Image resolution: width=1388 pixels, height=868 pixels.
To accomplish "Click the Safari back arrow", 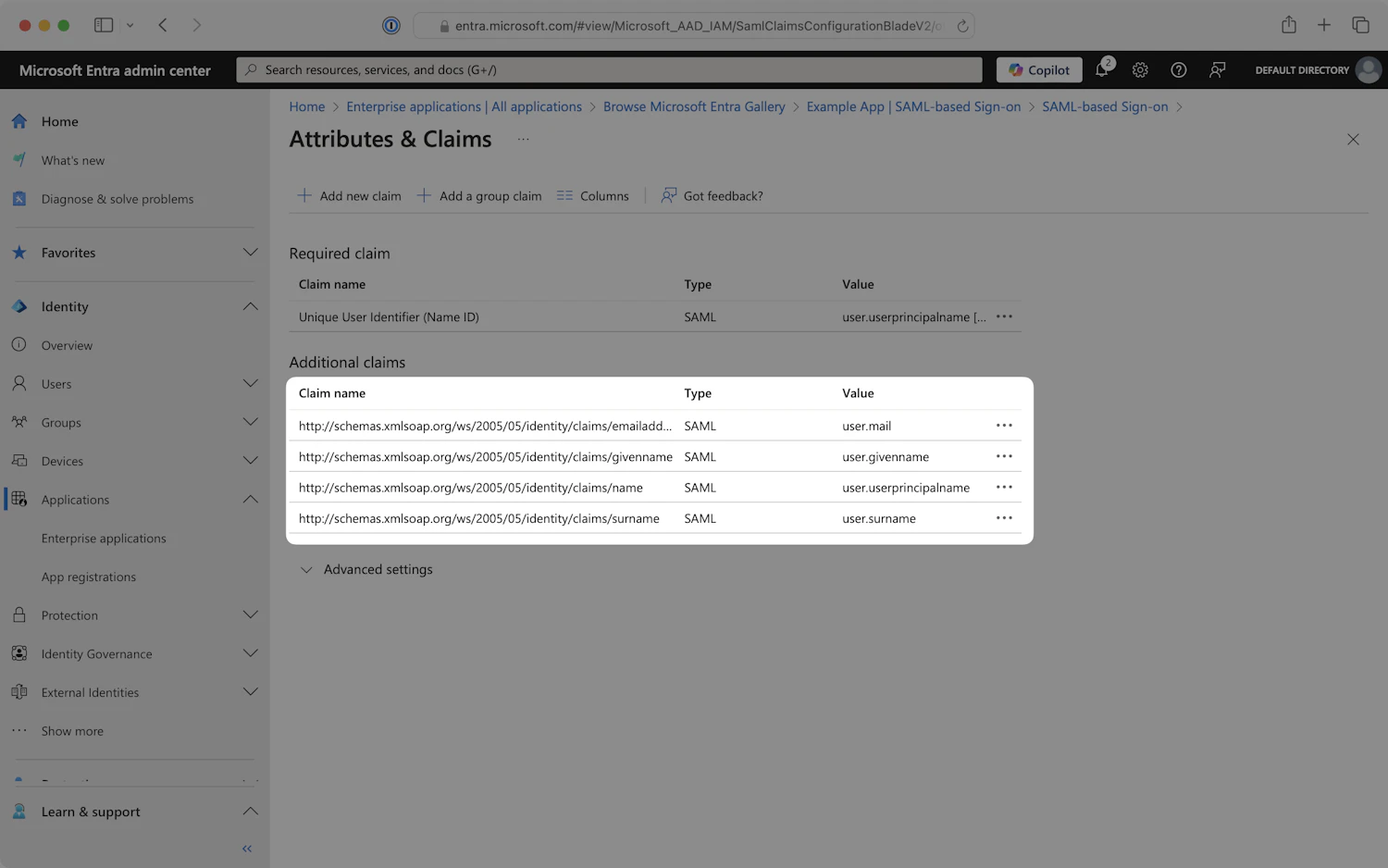I will tap(163, 25).
